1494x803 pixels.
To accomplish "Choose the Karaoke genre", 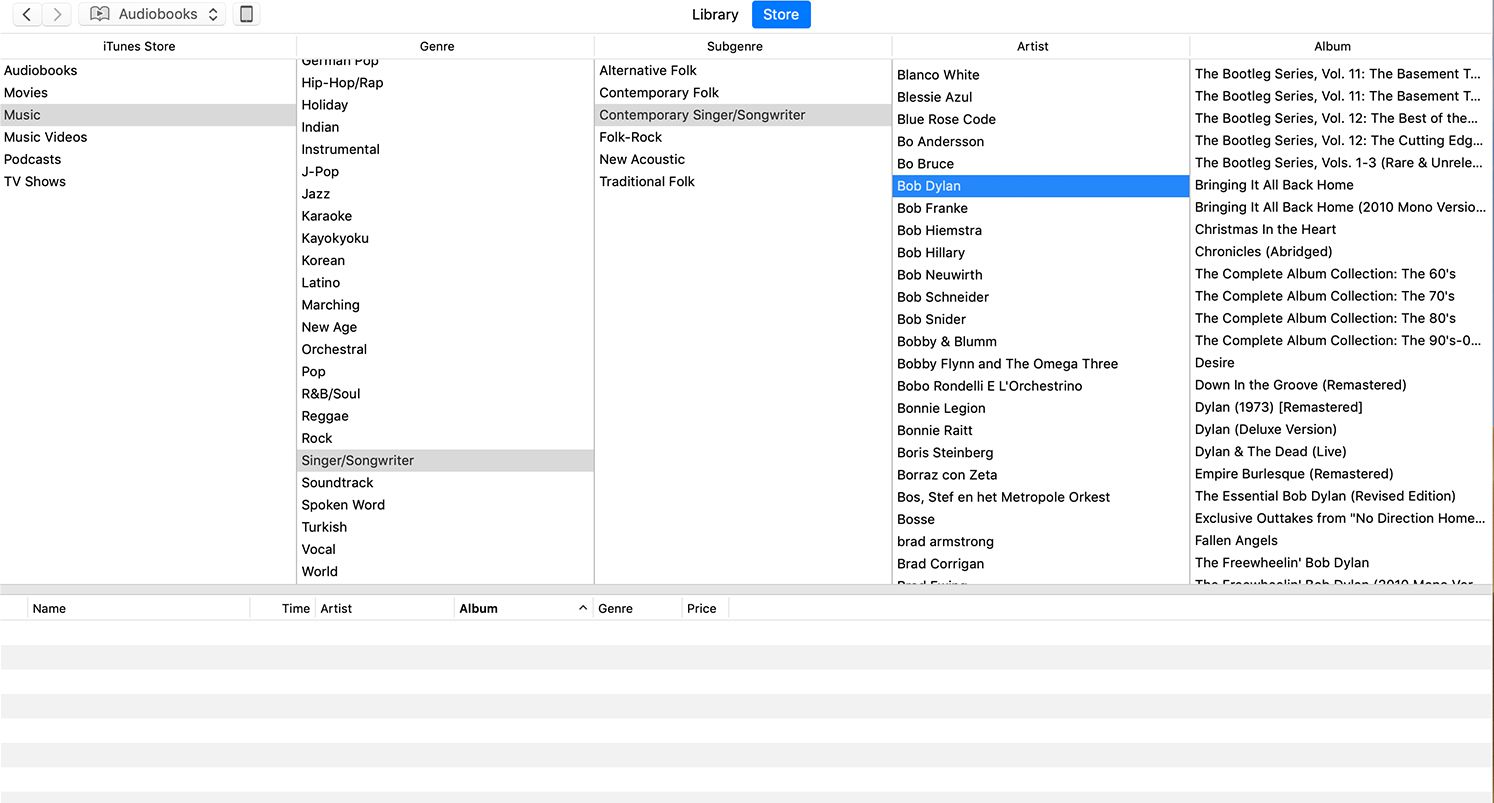I will pos(445,216).
